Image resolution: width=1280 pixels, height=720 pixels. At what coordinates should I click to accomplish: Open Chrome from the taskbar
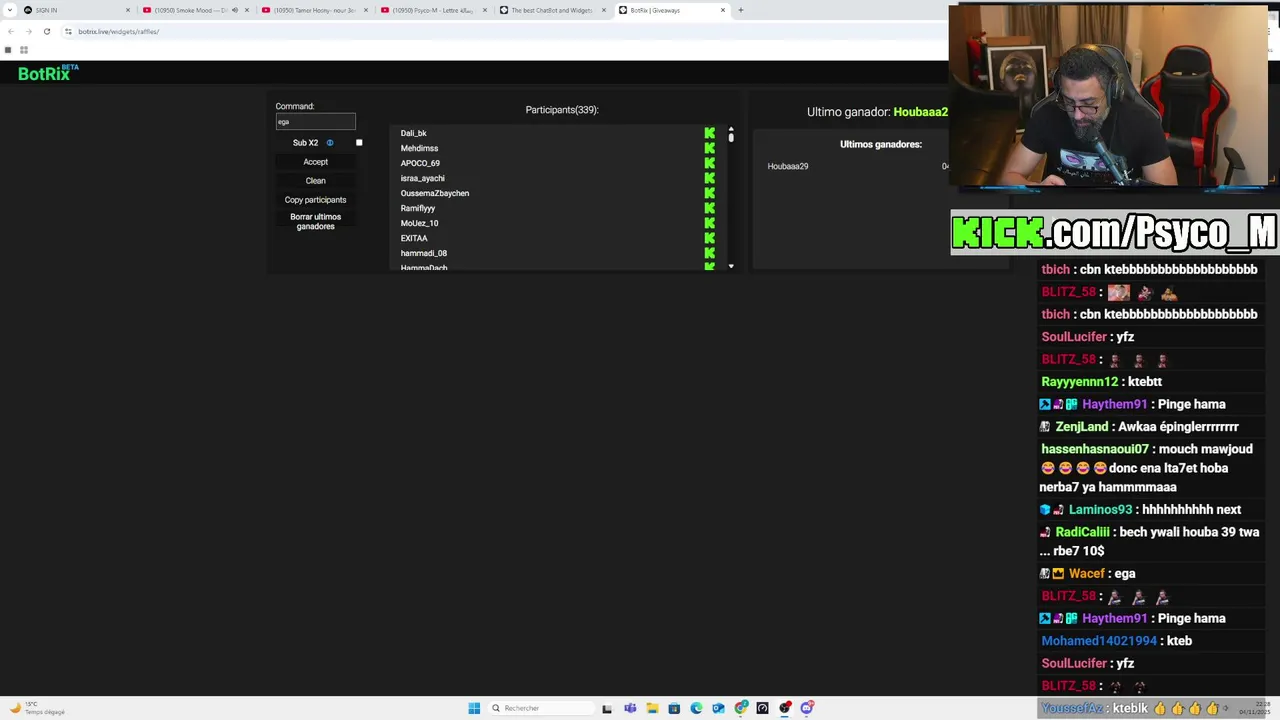click(x=741, y=708)
